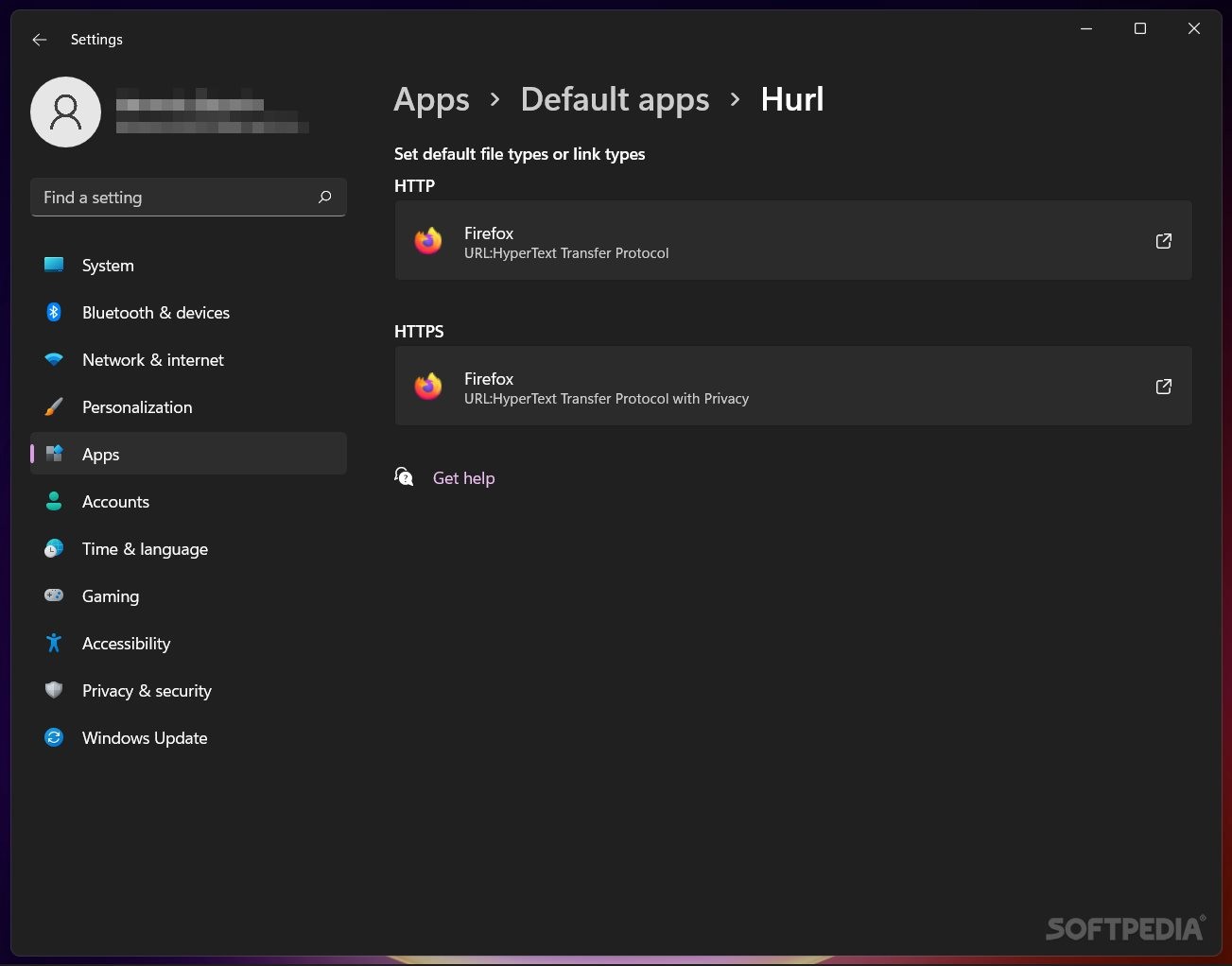Screen dimensions: 1232x966
Task: Open Accessibility settings label
Action: coord(127,644)
